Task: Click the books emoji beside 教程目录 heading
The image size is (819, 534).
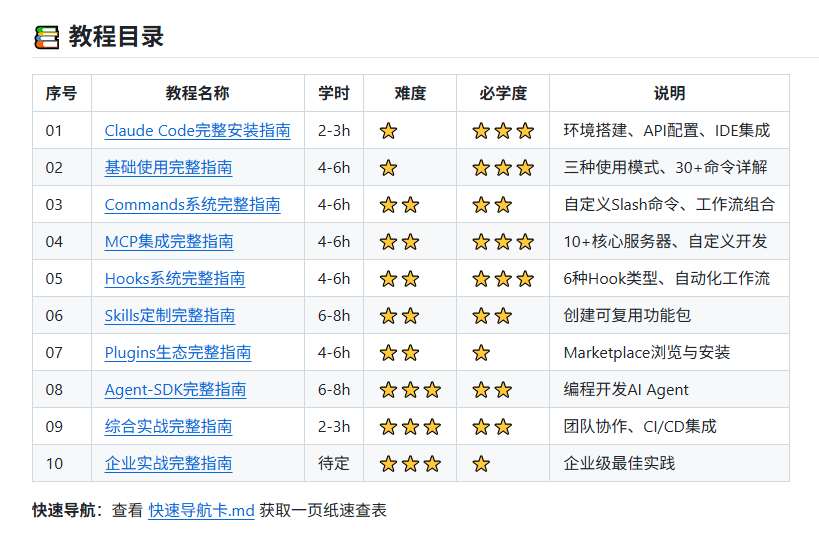Action: (46, 38)
